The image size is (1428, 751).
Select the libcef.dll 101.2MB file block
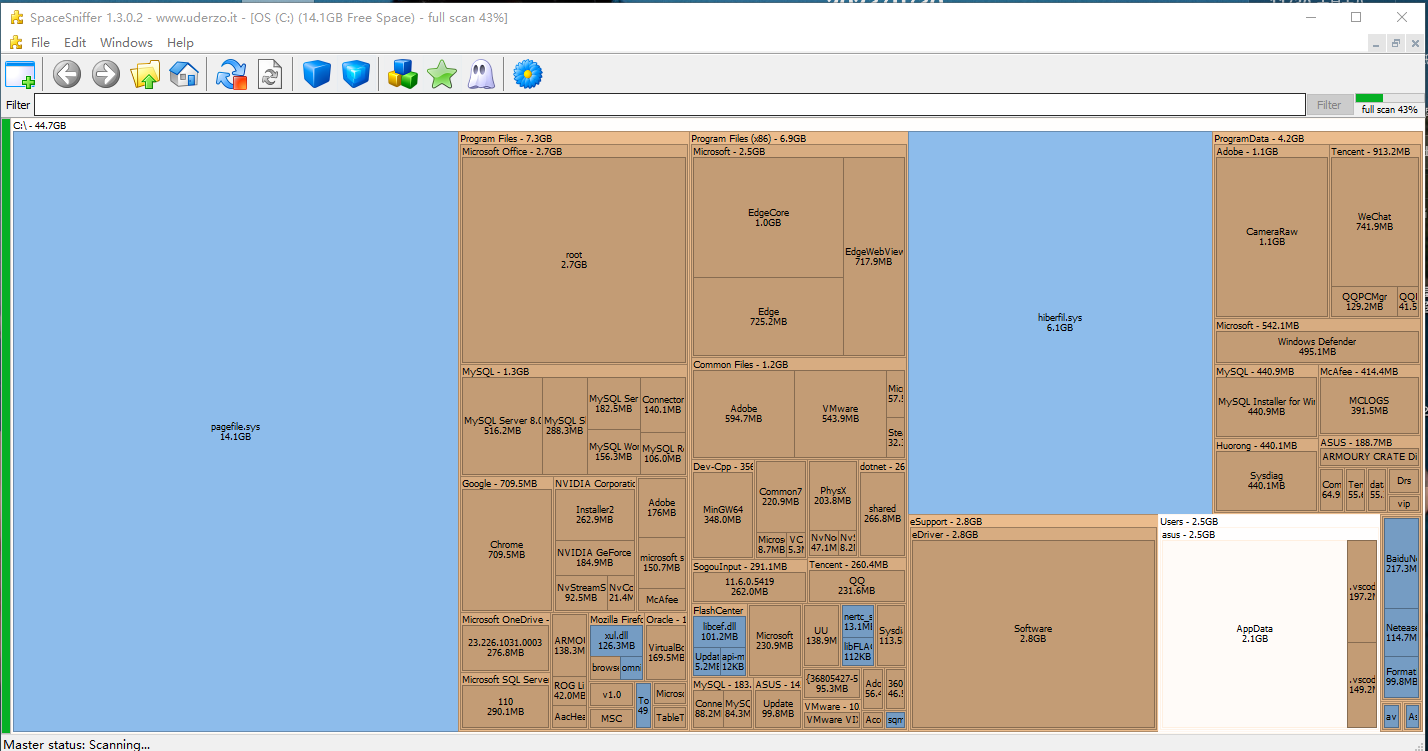click(718, 631)
